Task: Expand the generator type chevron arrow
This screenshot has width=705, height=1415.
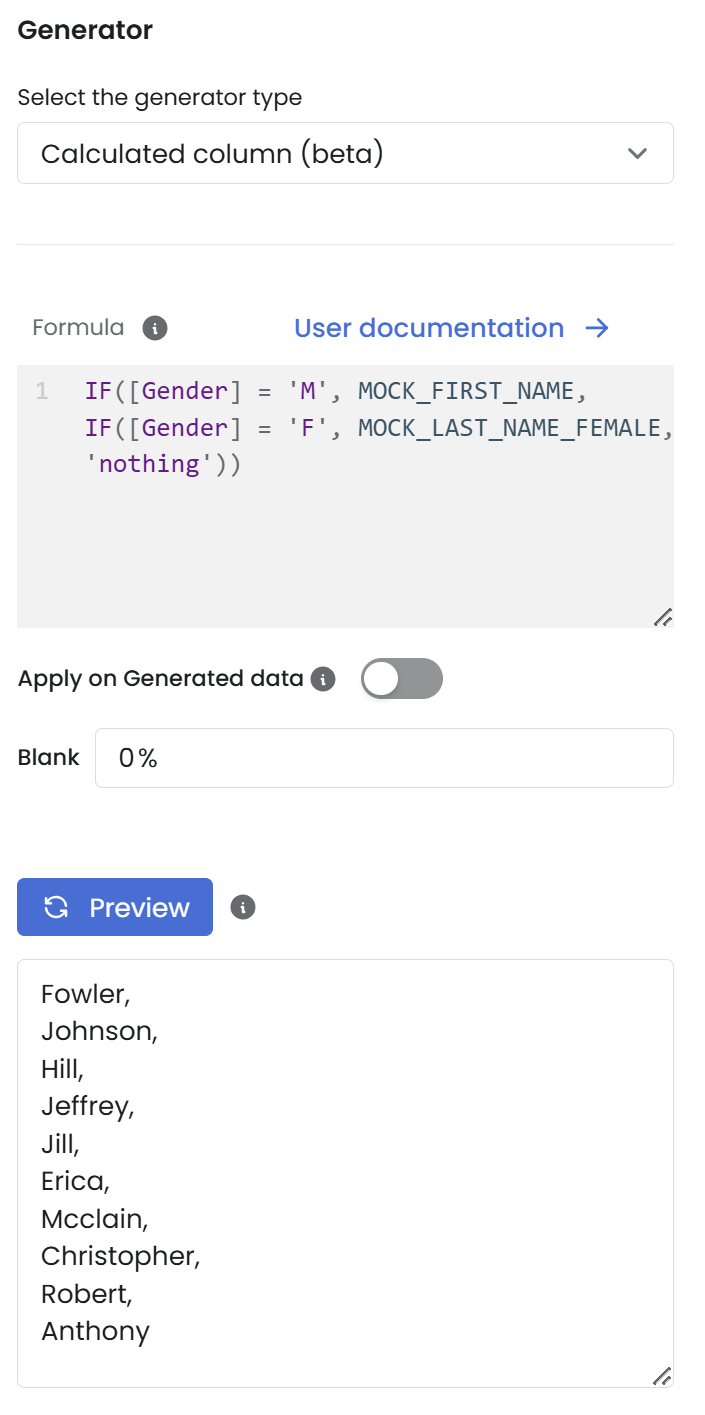Action: pyautogui.click(x=637, y=154)
